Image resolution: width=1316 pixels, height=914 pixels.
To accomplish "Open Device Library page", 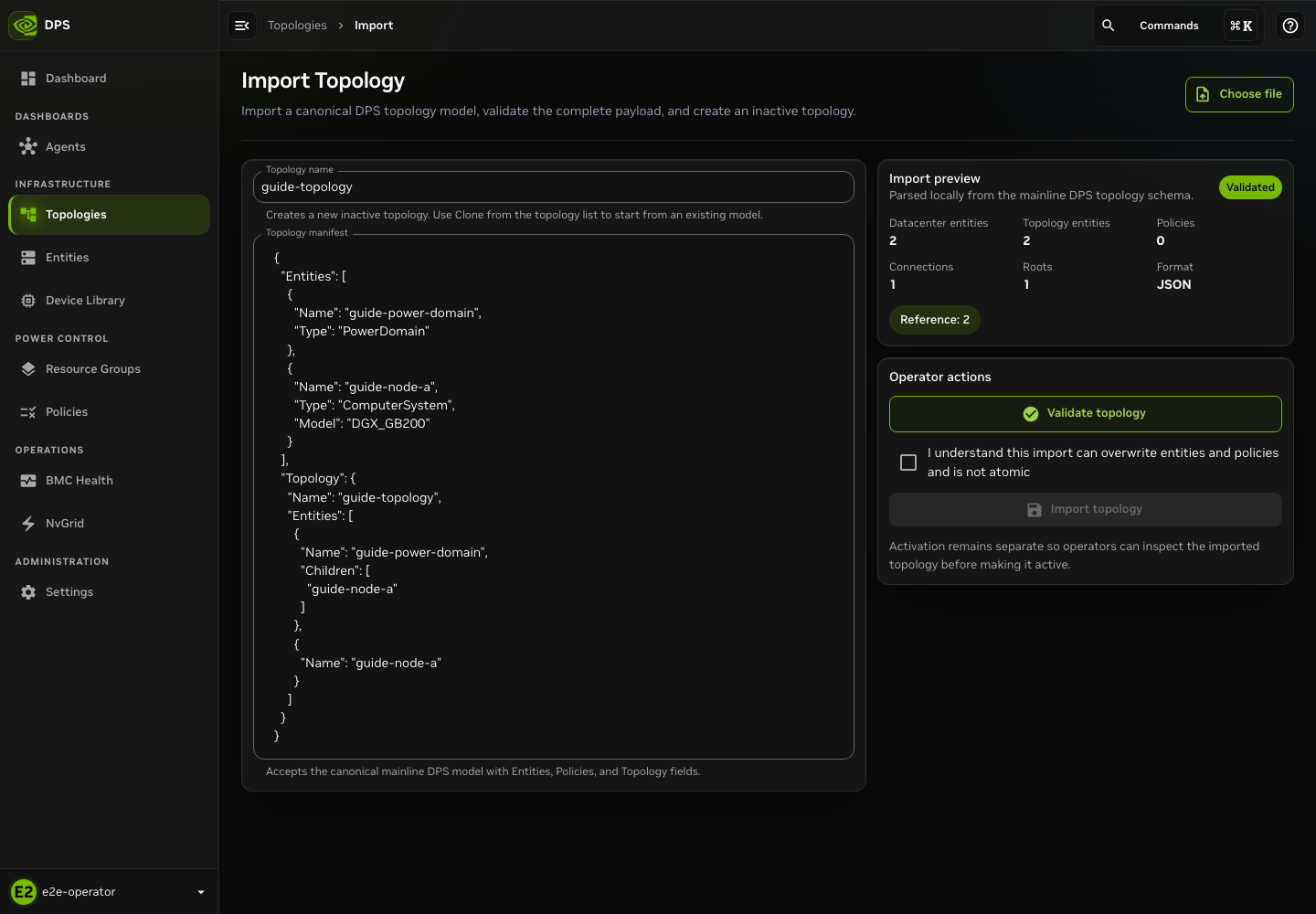I will click(110, 301).
